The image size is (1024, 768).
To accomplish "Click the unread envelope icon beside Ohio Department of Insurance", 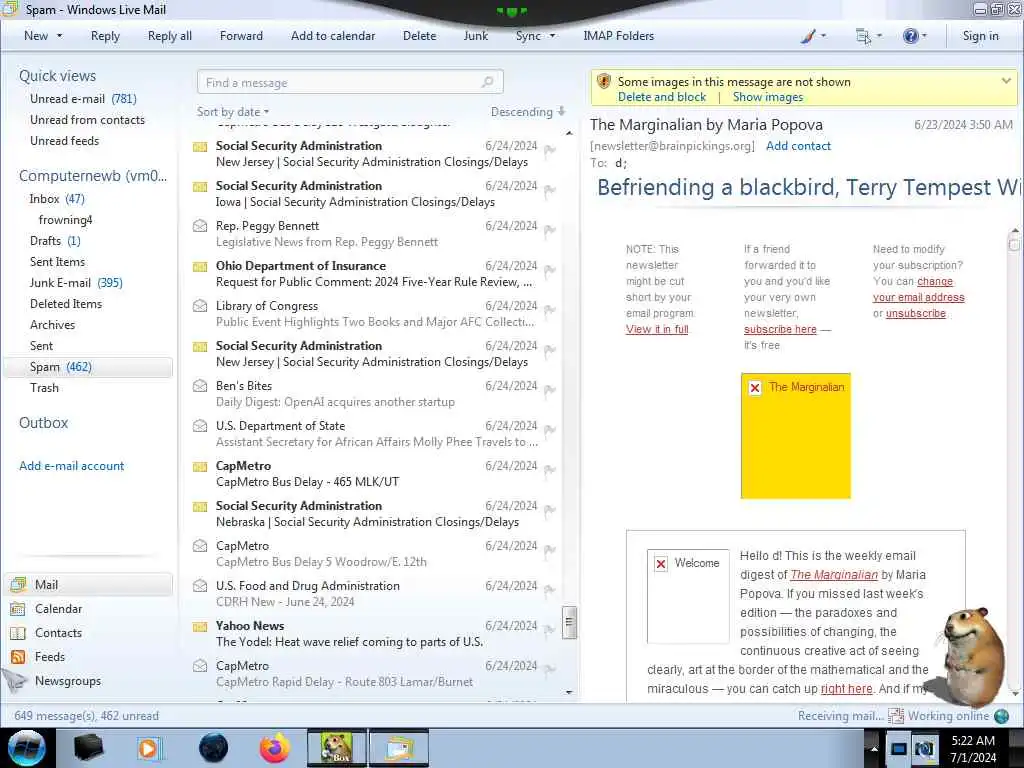I will pyautogui.click(x=200, y=266).
